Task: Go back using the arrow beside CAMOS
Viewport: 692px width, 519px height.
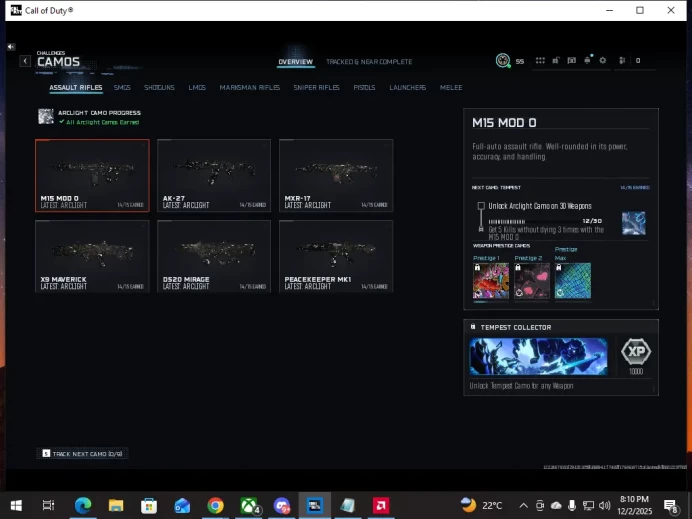Action: [x=25, y=61]
